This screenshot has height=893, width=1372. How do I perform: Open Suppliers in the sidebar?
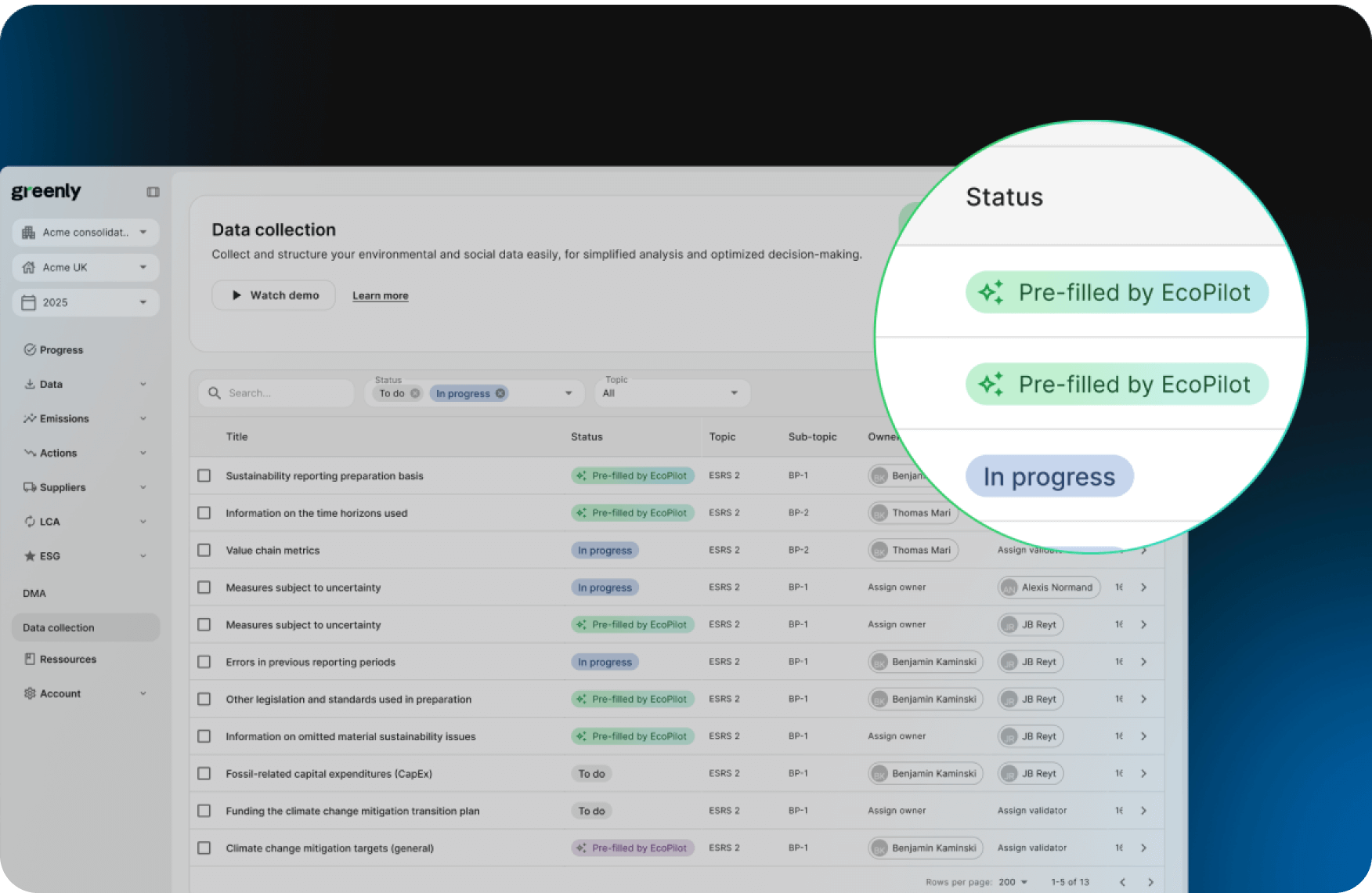click(63, 487)
